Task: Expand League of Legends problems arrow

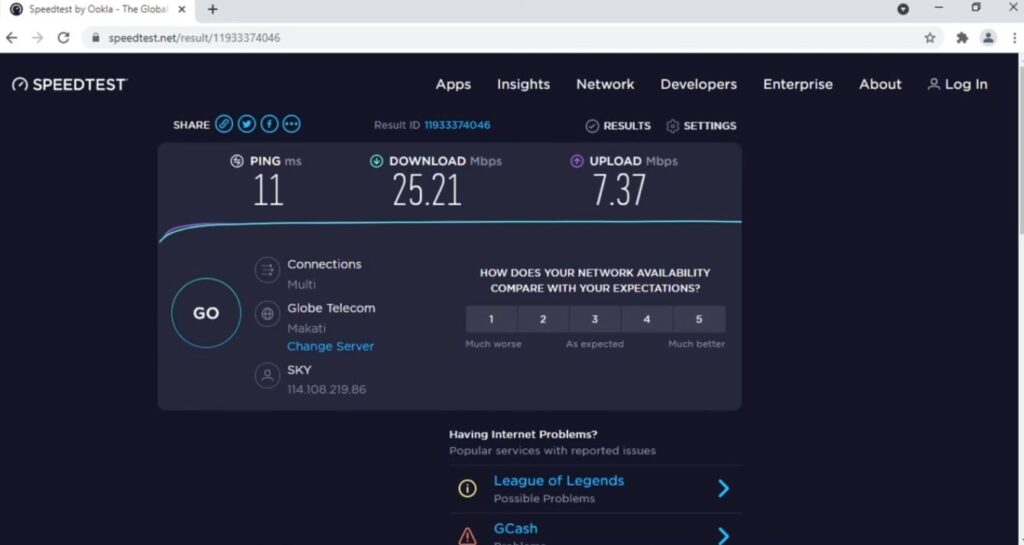Action: click(723, 488)
